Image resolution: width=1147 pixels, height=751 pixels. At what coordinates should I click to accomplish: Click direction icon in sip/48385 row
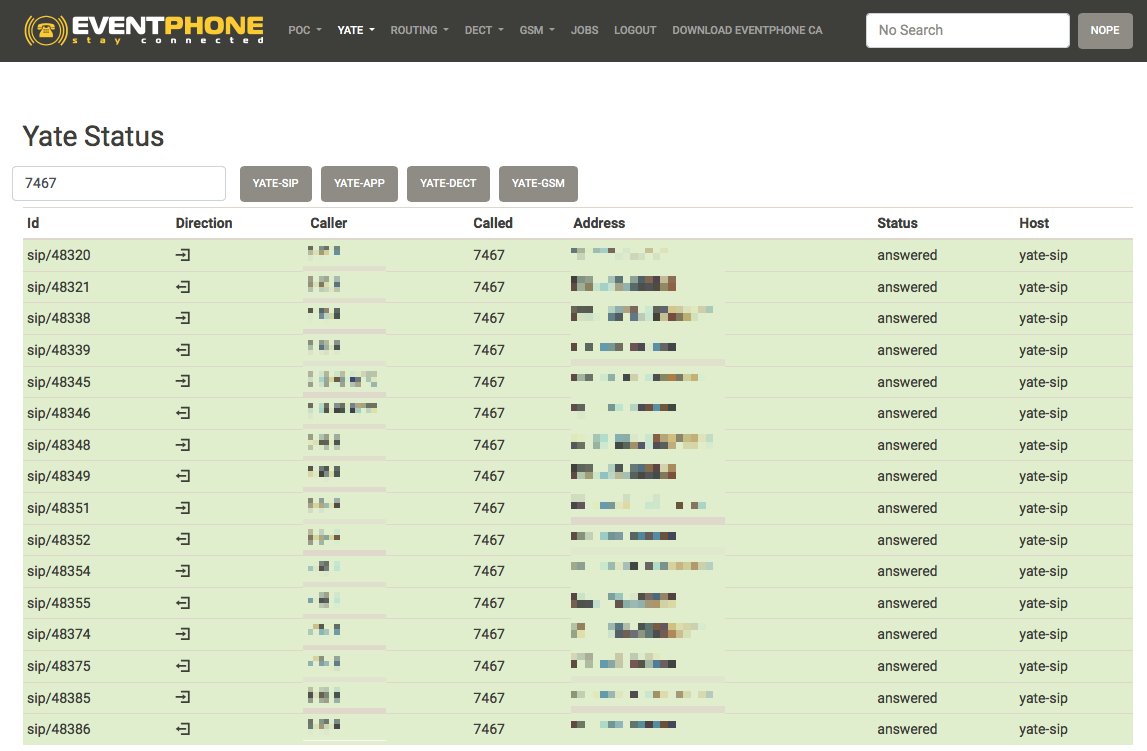click(x=183, y=698)
